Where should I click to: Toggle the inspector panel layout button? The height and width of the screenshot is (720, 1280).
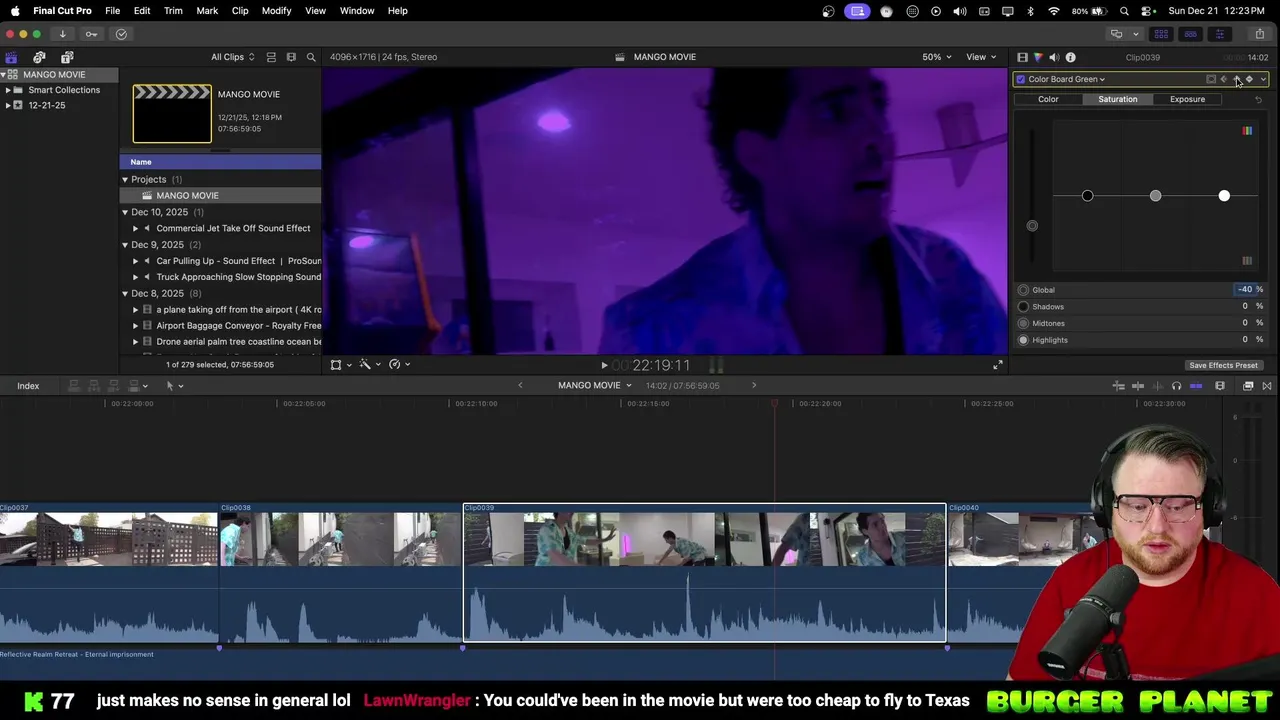point(1219,34)
